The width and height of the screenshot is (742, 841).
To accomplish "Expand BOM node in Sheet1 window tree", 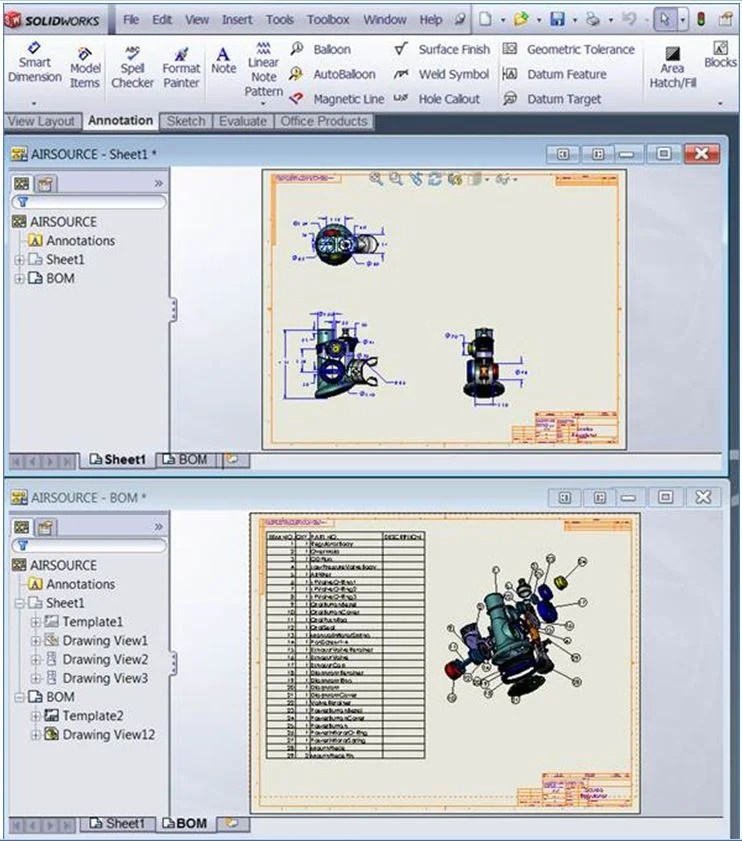I will tap(19, 278).
